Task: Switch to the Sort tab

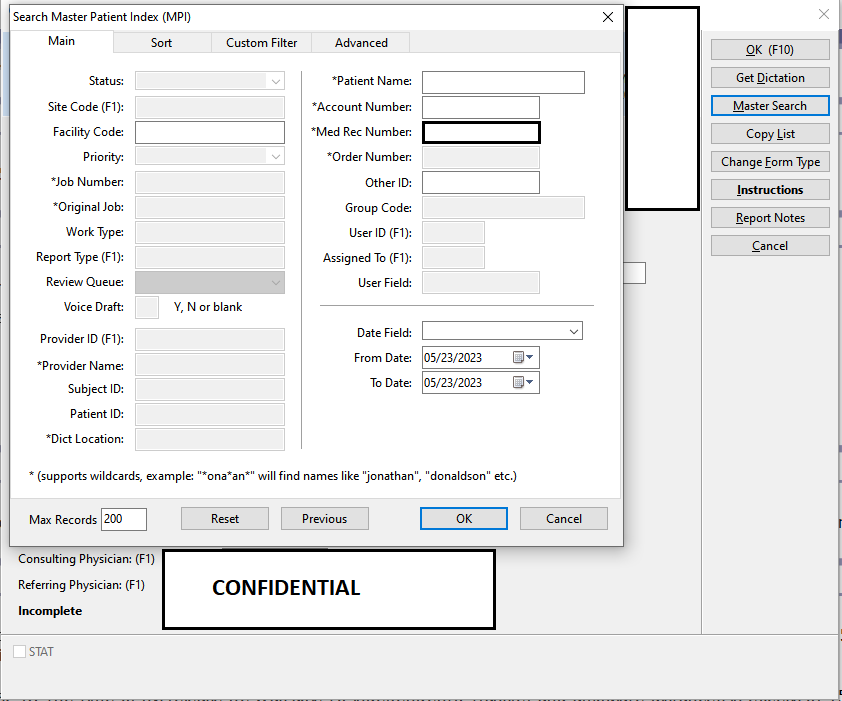Action: coord(162,42)
